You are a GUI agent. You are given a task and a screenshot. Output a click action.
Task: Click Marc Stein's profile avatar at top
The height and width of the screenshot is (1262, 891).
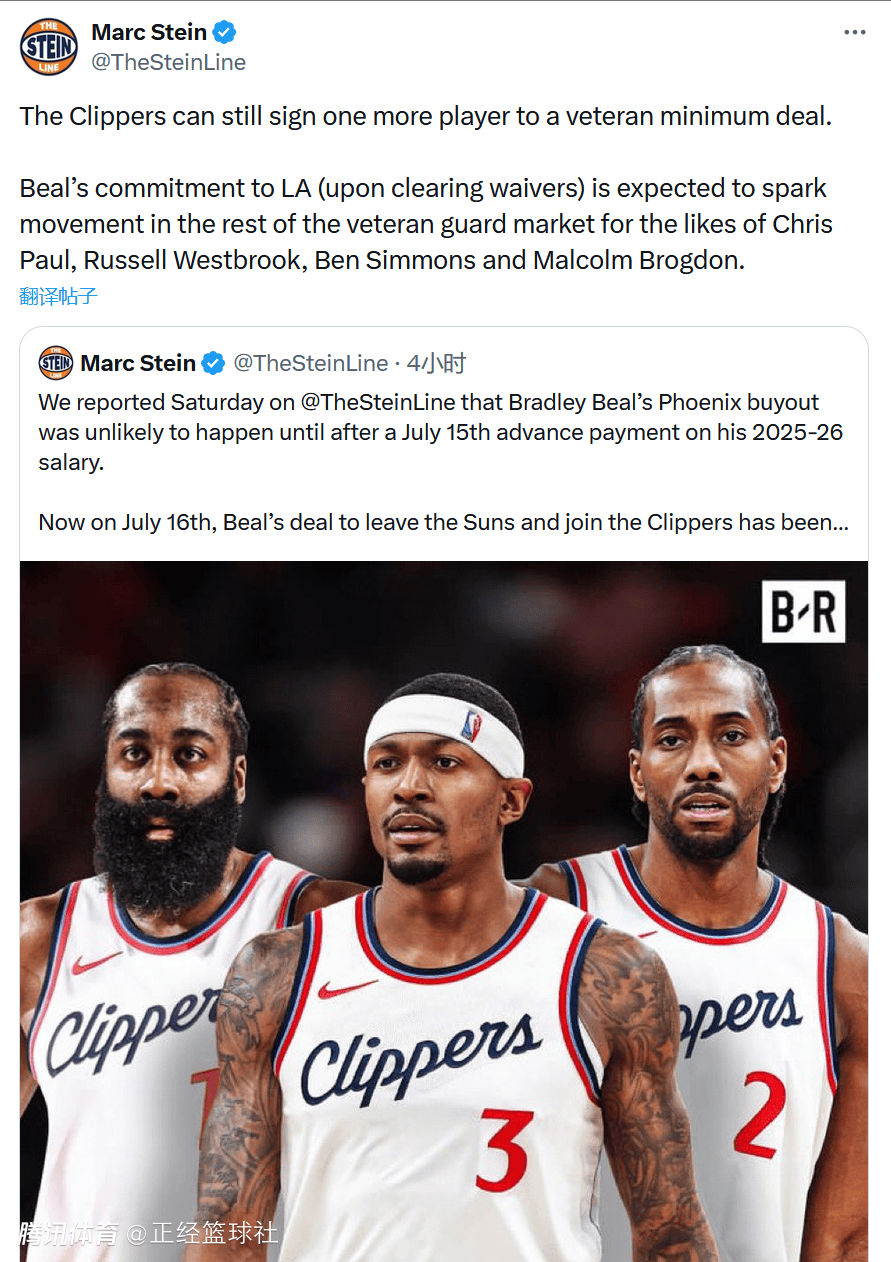click(x=48, y=47)
